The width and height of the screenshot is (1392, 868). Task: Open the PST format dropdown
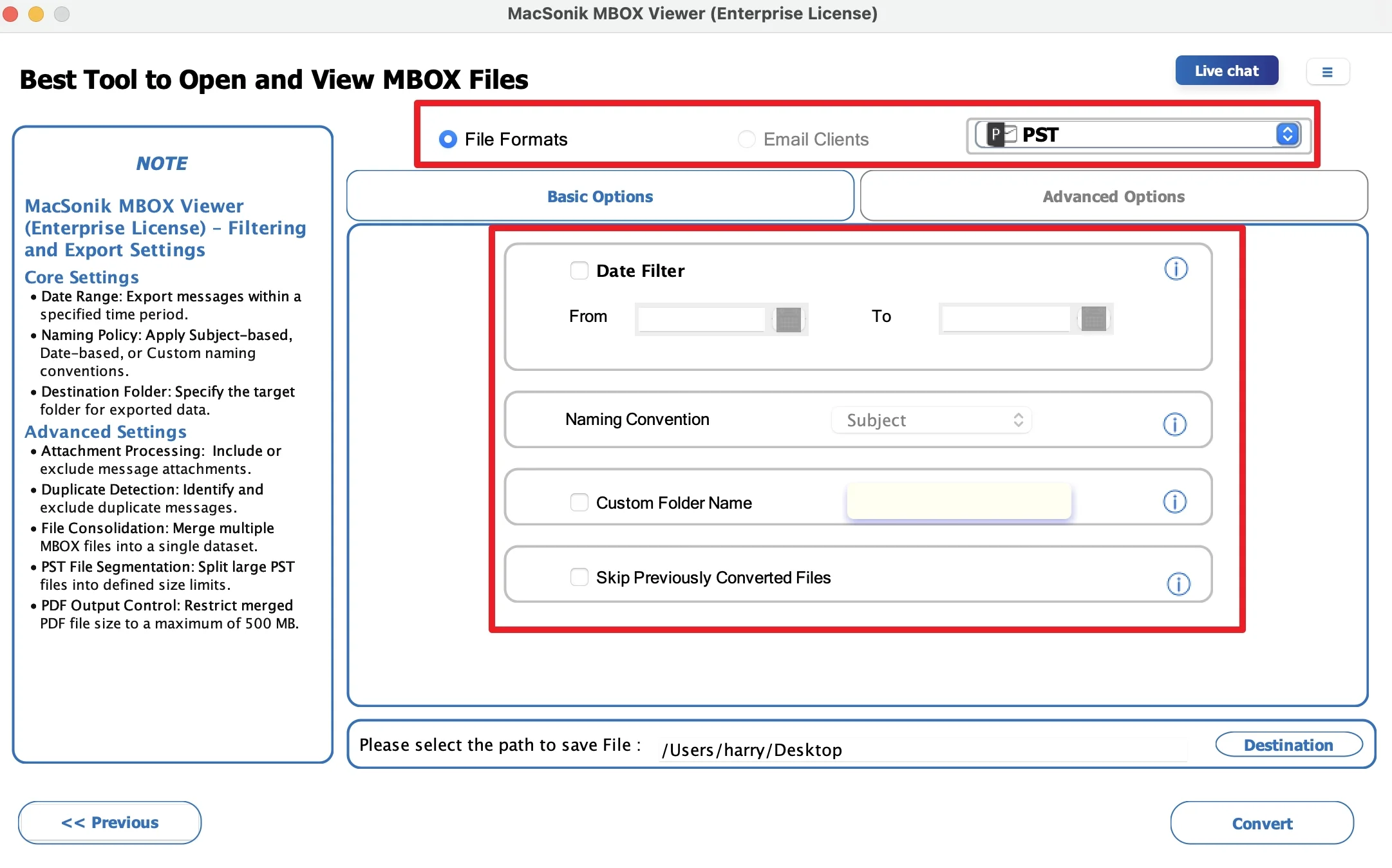click(1138, 135)
